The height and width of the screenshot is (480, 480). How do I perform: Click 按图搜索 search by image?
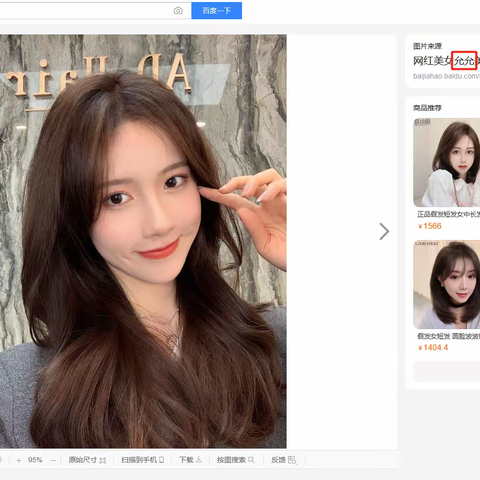pyautogui.click(x=236, y=460)
